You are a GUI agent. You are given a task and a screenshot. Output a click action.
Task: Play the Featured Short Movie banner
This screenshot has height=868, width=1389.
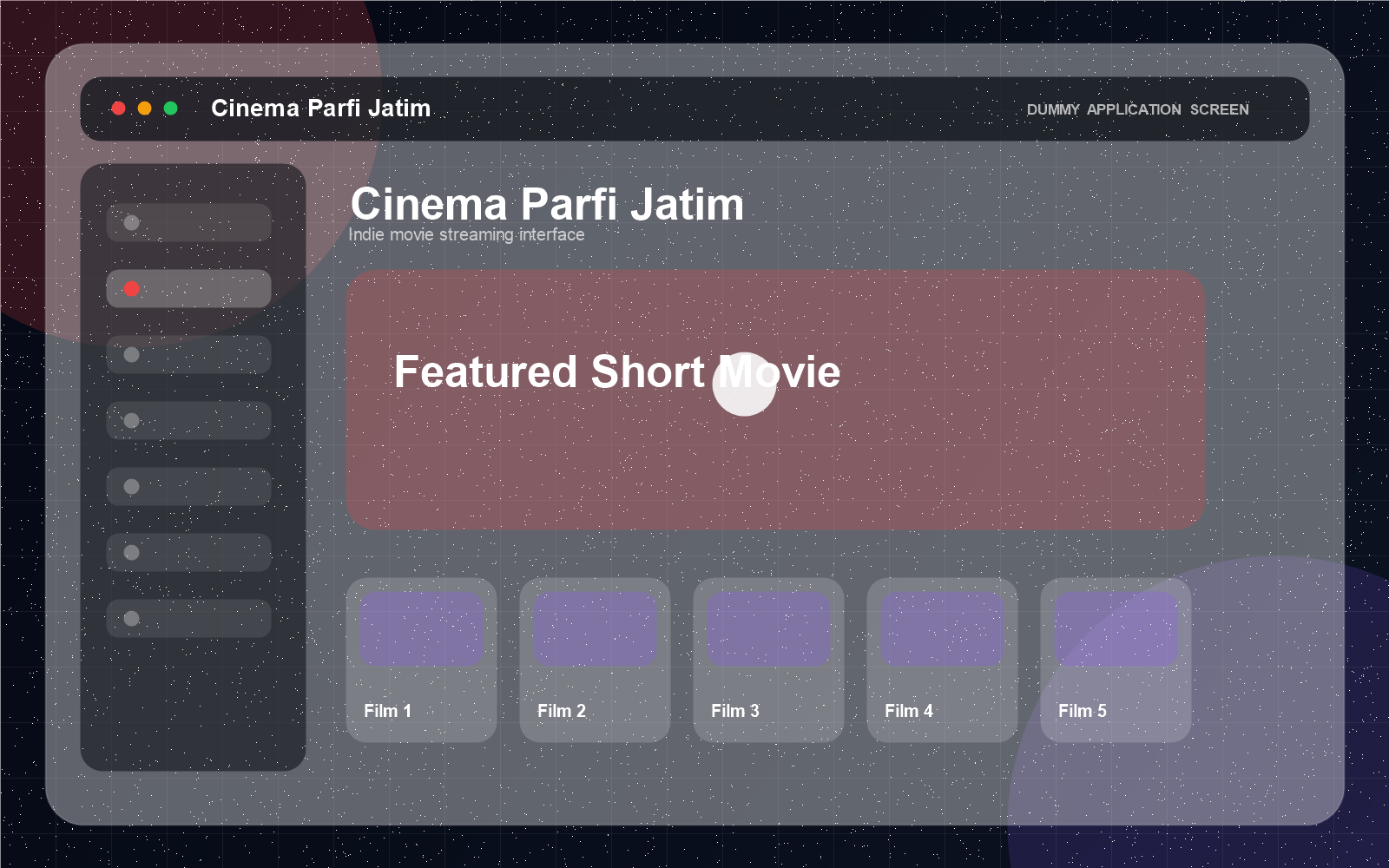(x=744, y=385)
